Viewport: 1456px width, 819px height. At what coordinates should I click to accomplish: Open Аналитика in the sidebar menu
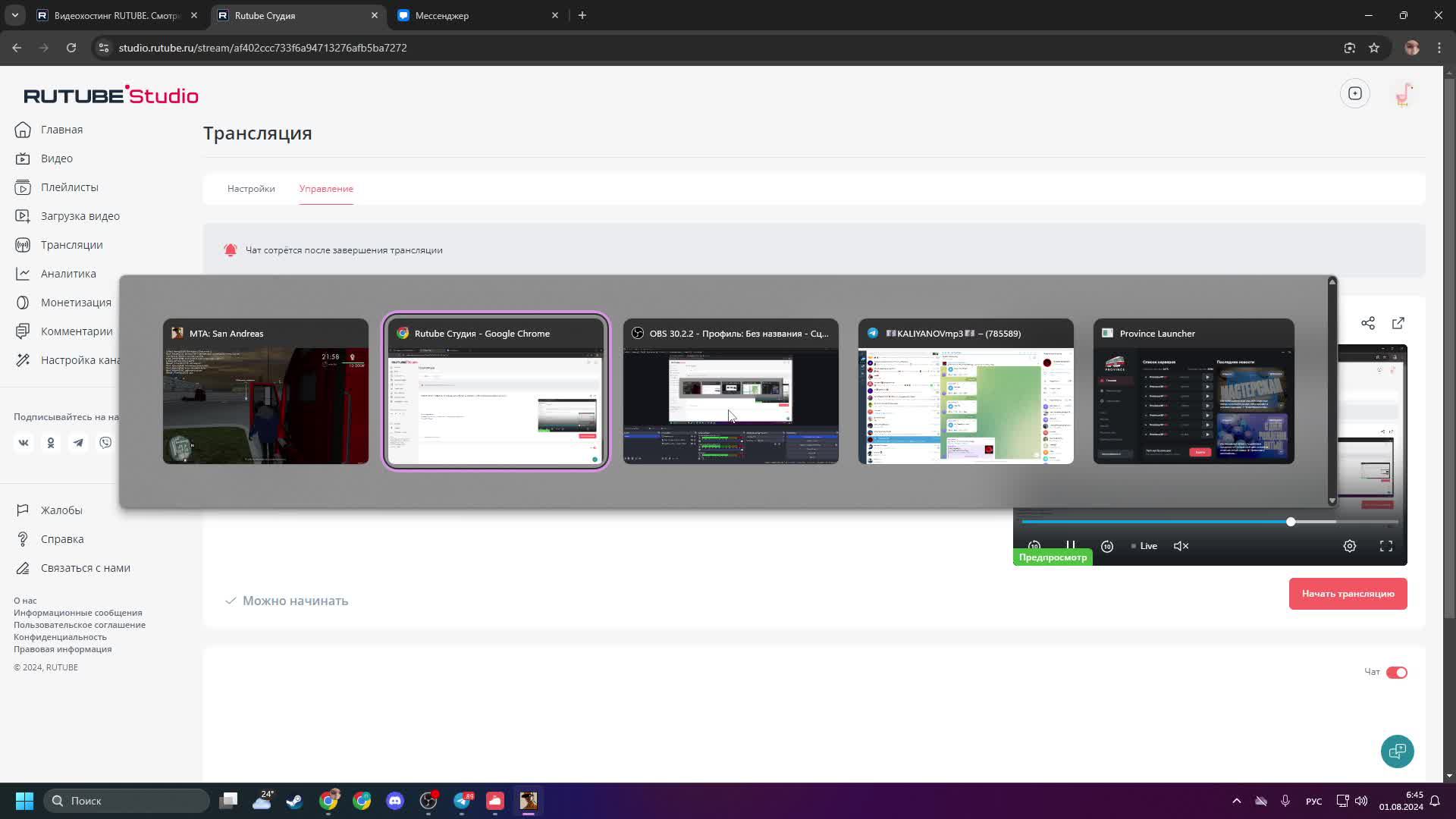pyautogui.click(x=68, y=274)
